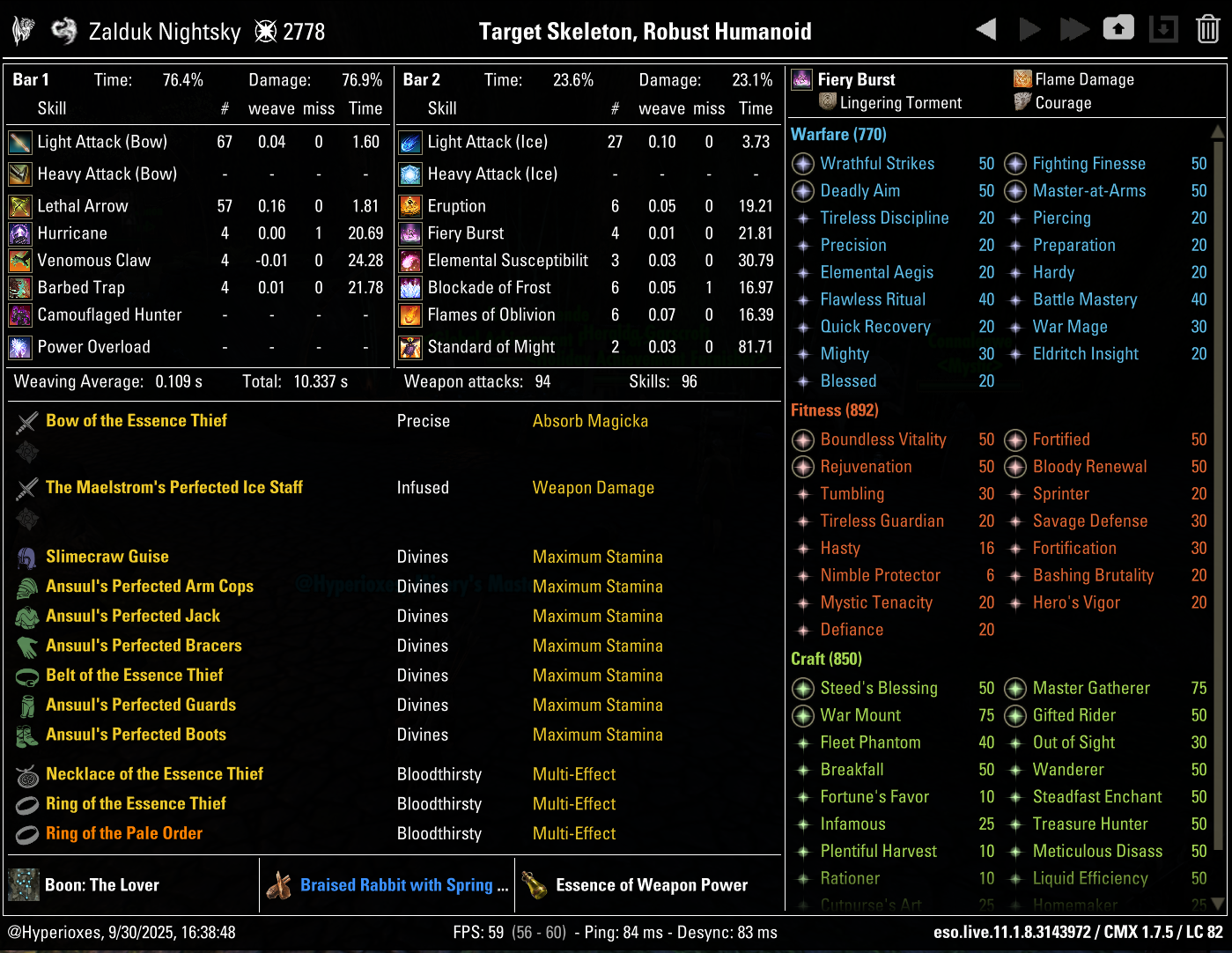Delete the fight with trash icon
Image resolution: width=1232 pixels, height=953 pixels.
[x=1207, y=30]
